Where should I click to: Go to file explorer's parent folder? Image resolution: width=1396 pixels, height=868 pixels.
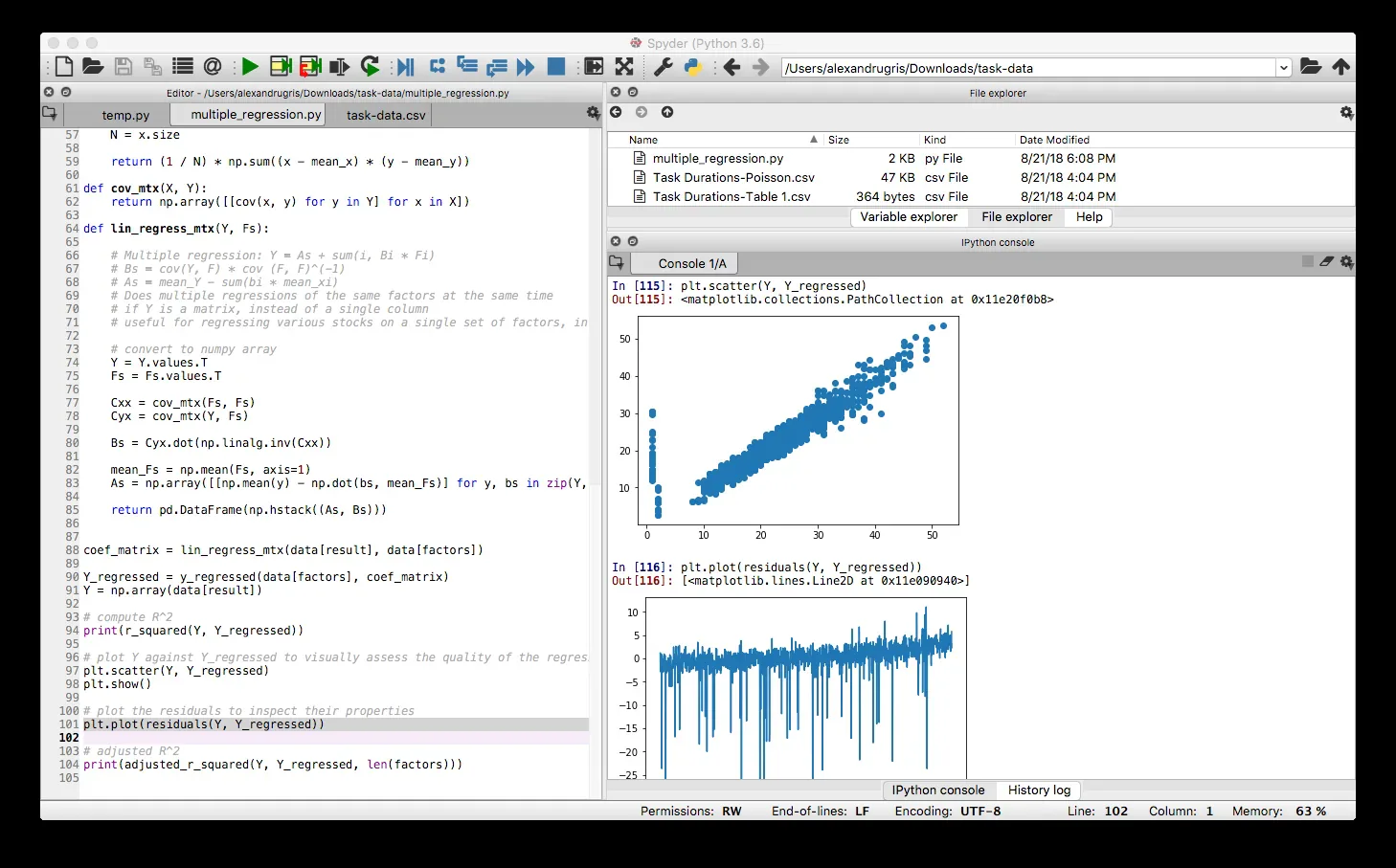point(667,113)
